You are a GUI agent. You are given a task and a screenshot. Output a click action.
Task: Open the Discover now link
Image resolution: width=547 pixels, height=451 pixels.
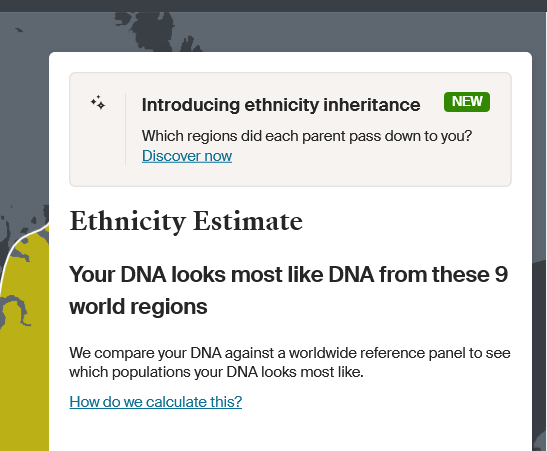pos(187,156)
